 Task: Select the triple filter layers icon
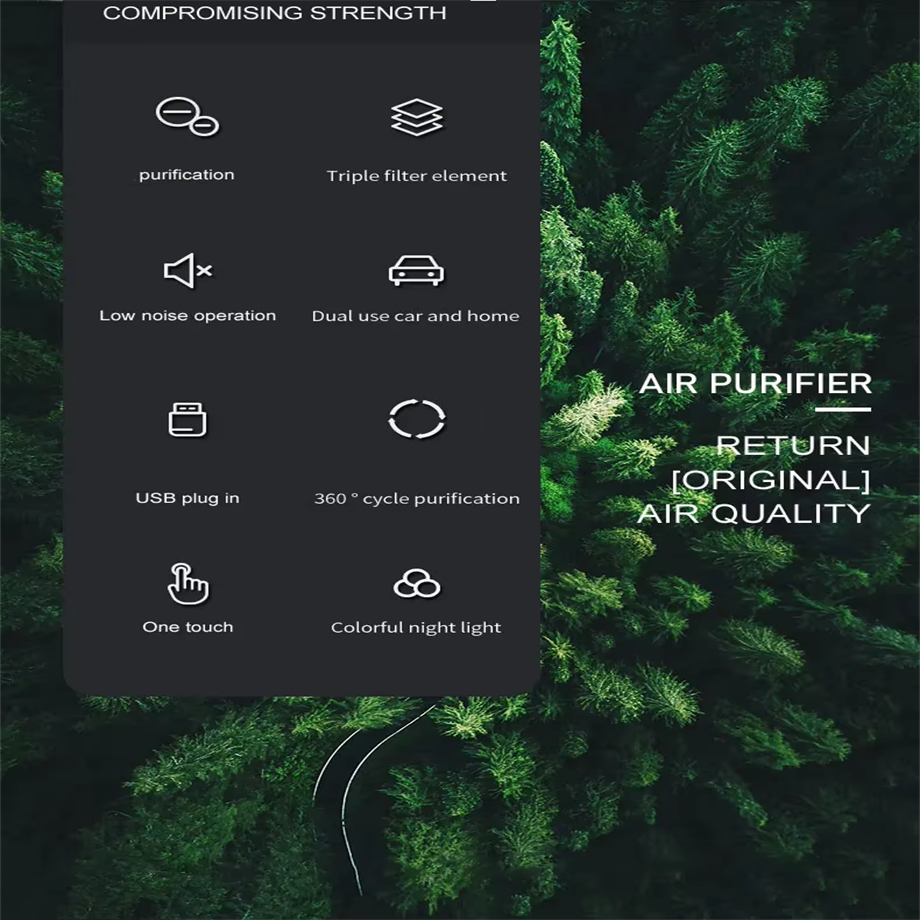pyautogui.click(x=417, y=117)
